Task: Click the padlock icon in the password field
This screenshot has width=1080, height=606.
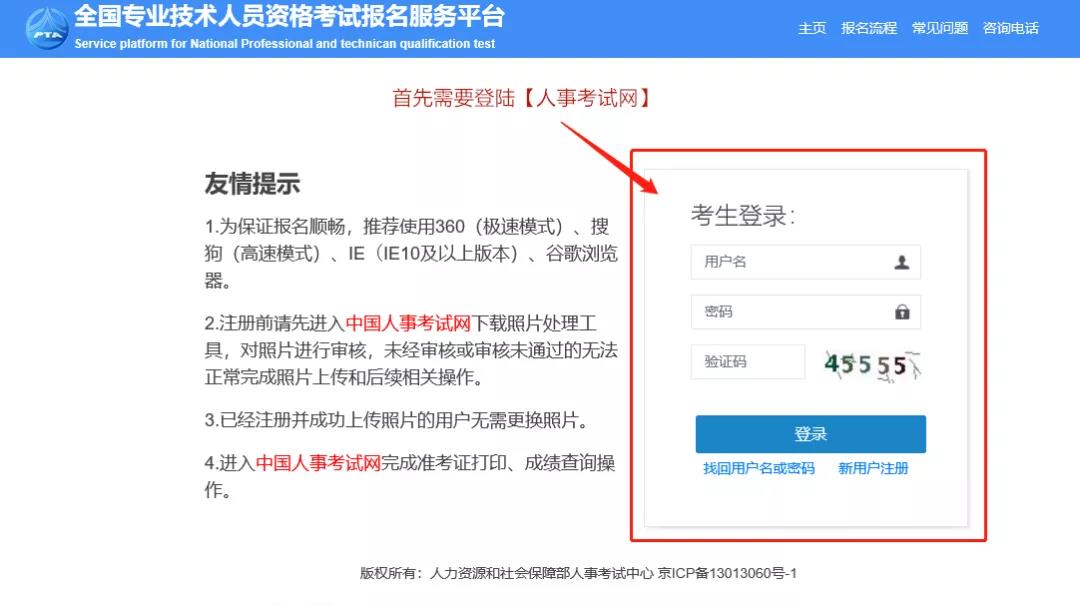Action: (902, 312)
